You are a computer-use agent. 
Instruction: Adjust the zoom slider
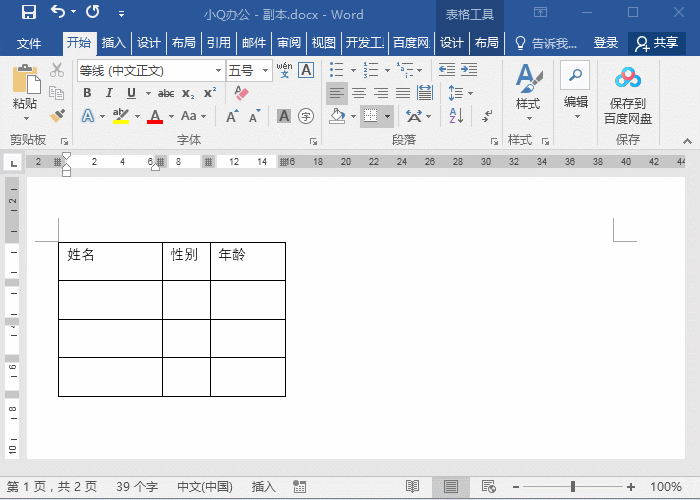coord(573,486)
